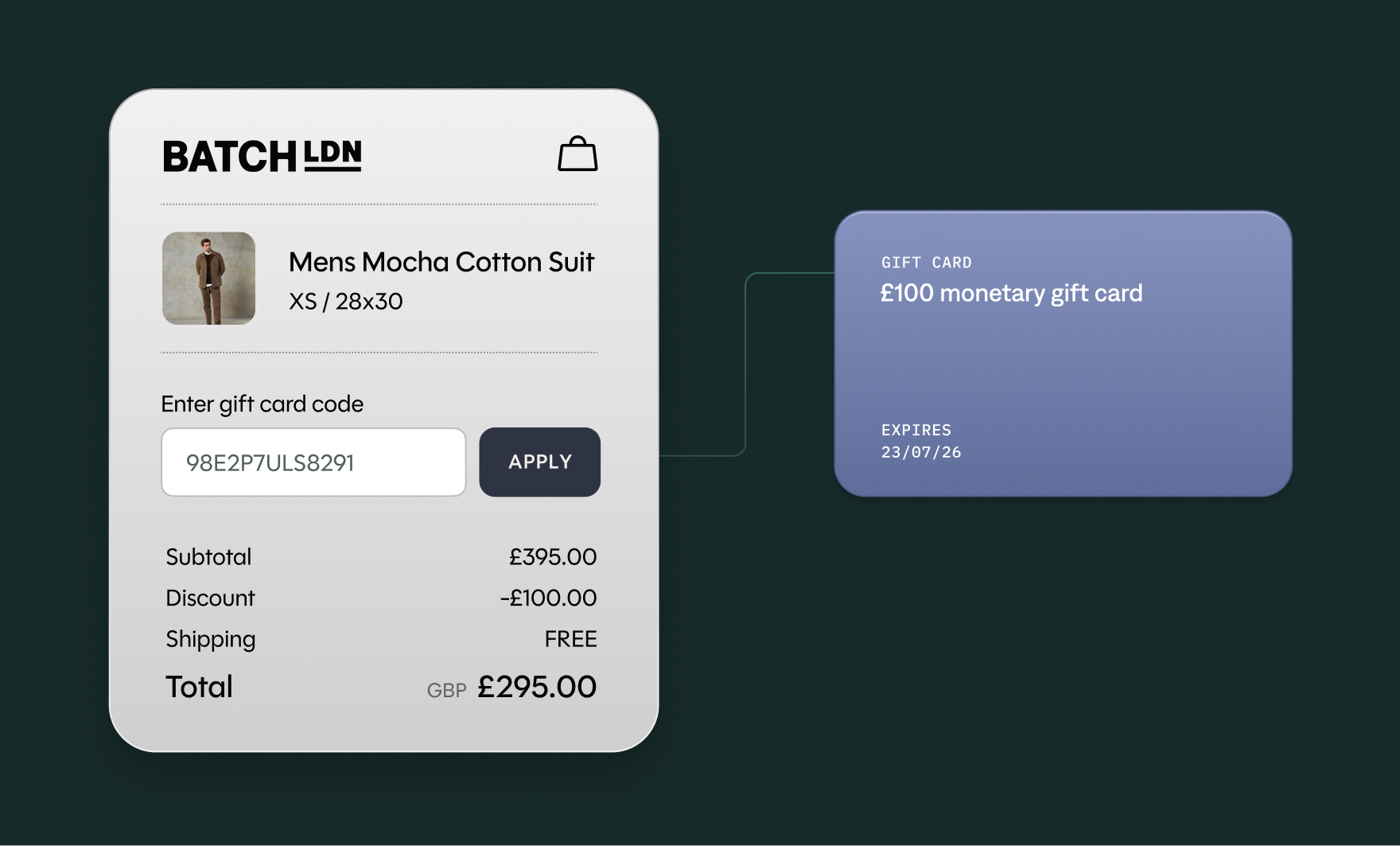This screenshot has width=1400, height=846.
Task: Click the Apply button
Action: pos(539,462)
